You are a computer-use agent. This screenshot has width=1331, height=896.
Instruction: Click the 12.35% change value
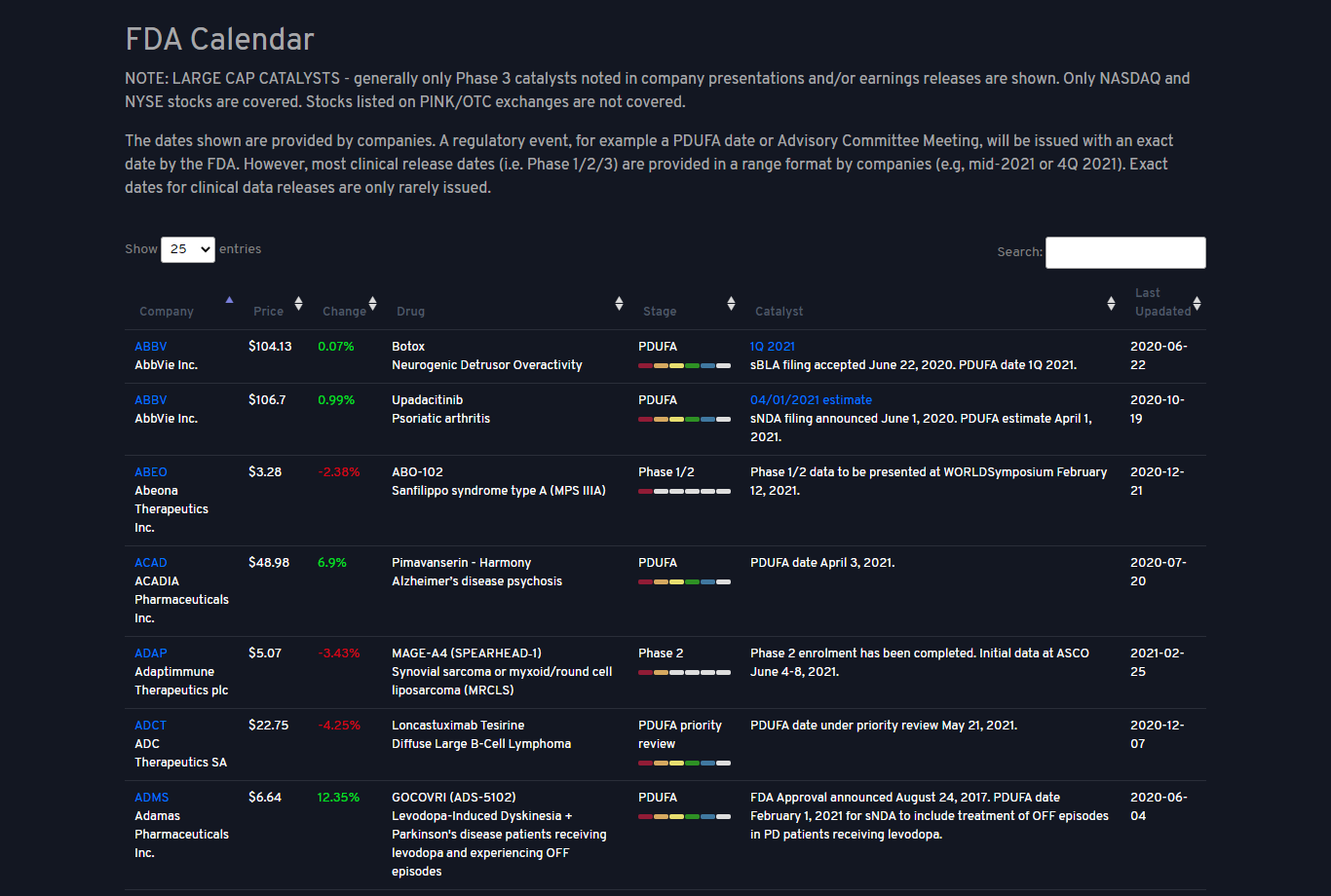pyautogui.click(x=338, y=798)
